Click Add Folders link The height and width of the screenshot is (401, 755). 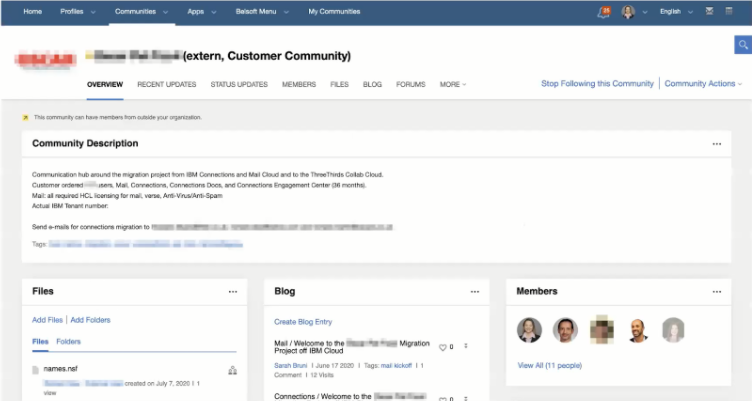pos(90,320)
